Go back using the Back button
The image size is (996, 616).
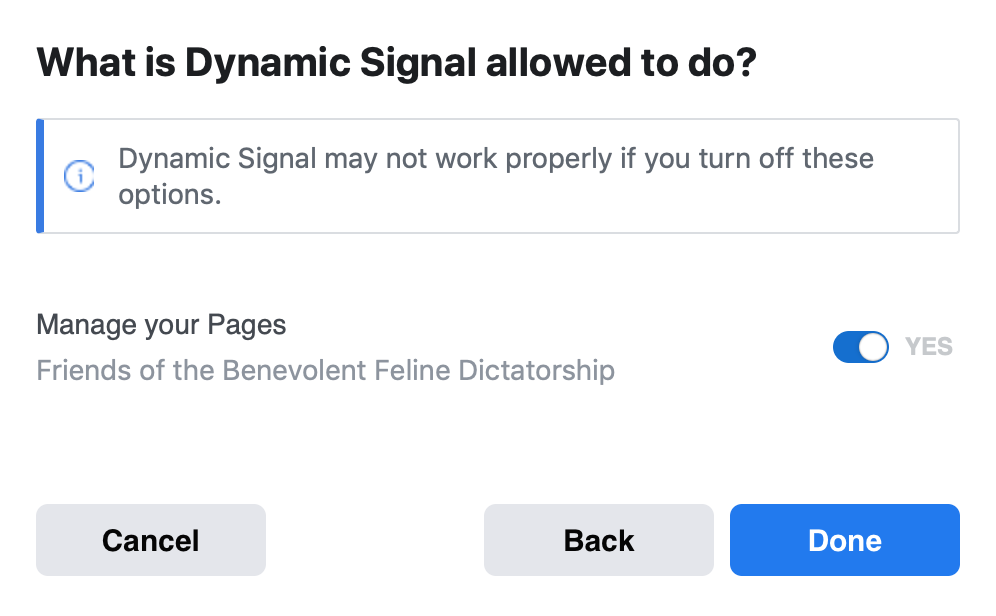pos(598,540)
